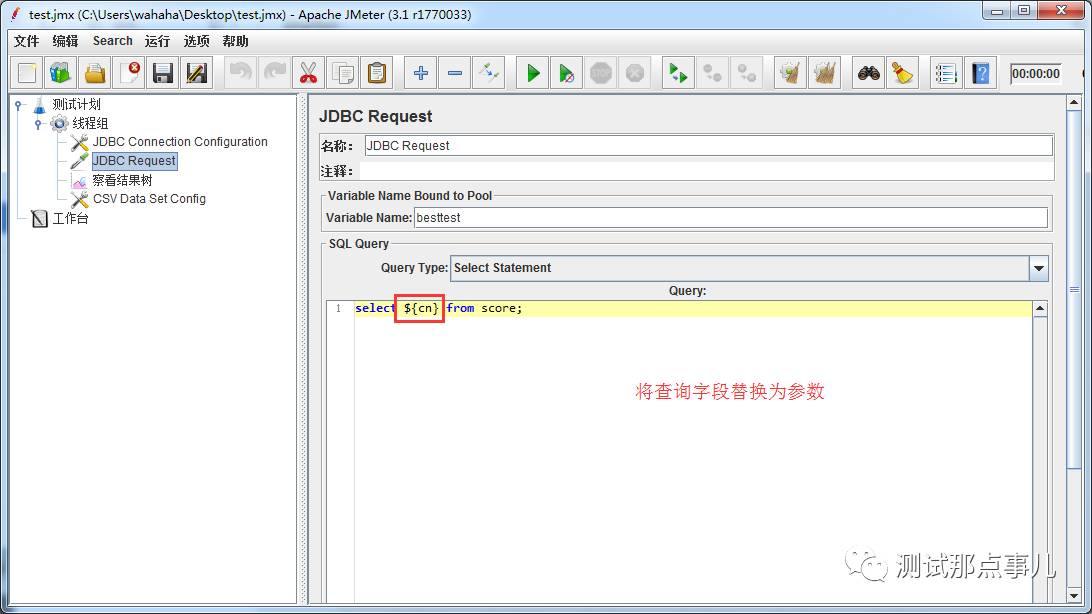Click the Clear results broom icon

(x=790, y=73)
